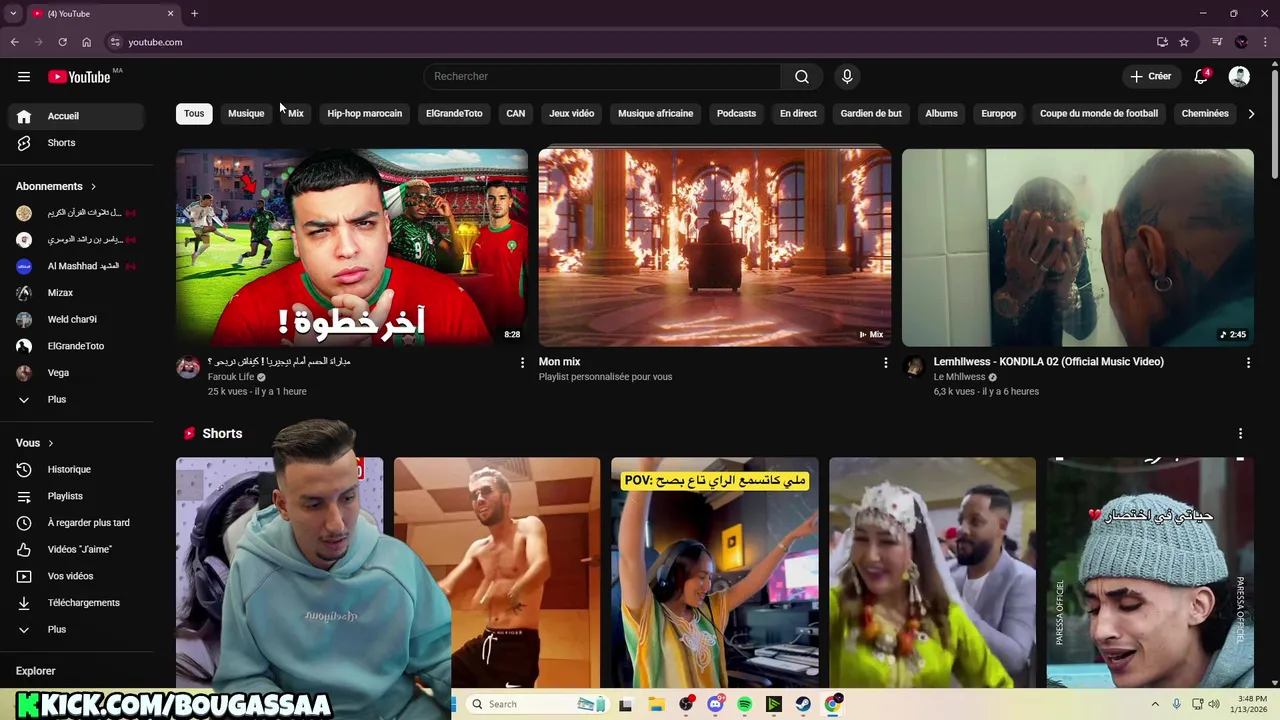Select the CAN filter chip
The height and width of the screenshot is (720, 1280).
[516, 114]
